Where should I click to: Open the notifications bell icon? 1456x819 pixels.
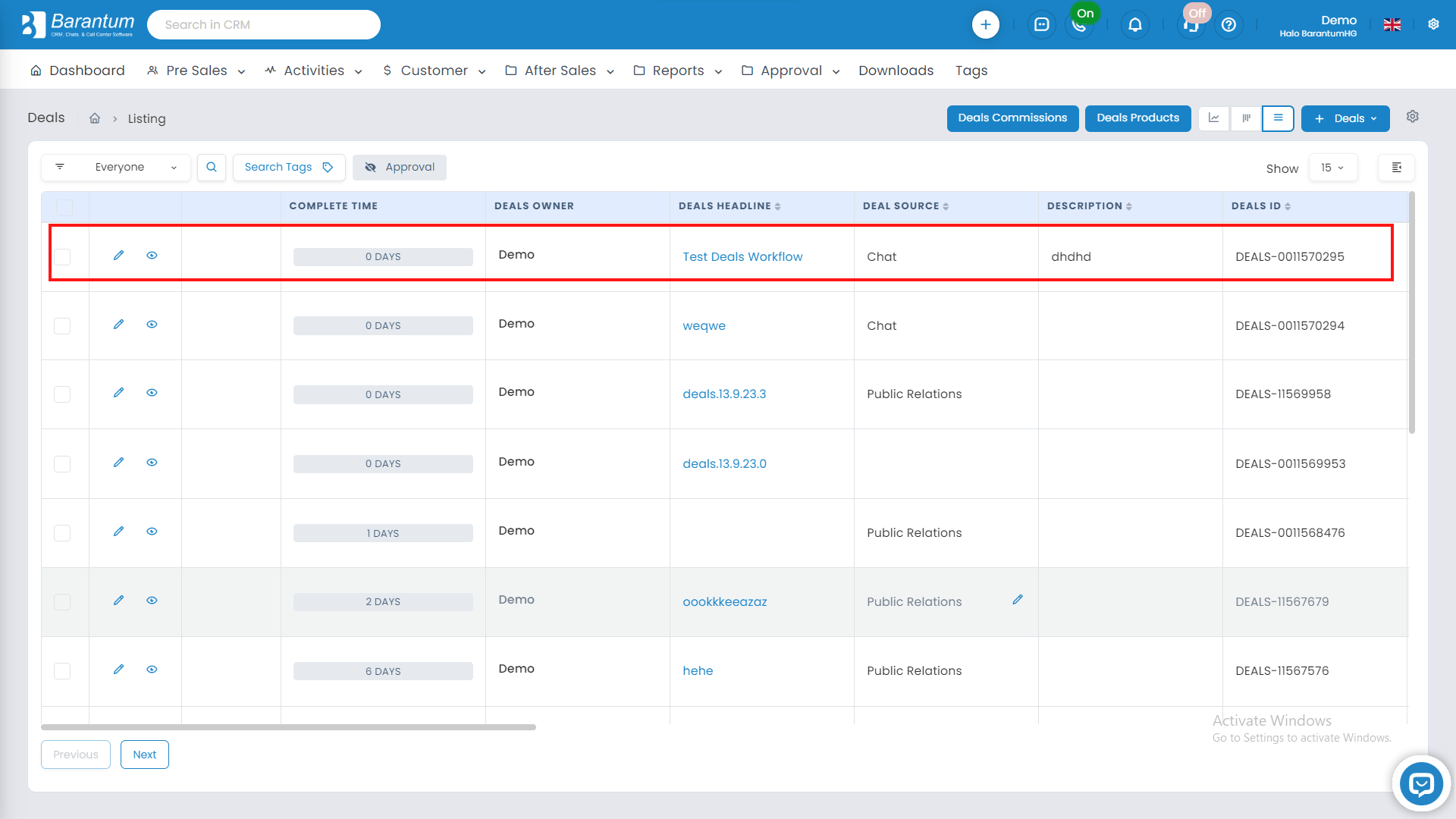coord(1134,25)
